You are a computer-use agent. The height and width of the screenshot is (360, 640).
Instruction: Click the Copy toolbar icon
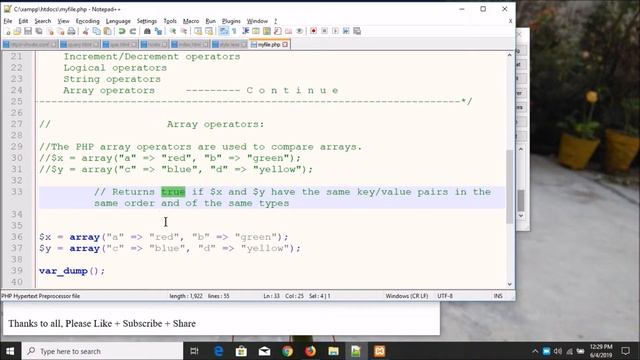(x=96, y=31)
